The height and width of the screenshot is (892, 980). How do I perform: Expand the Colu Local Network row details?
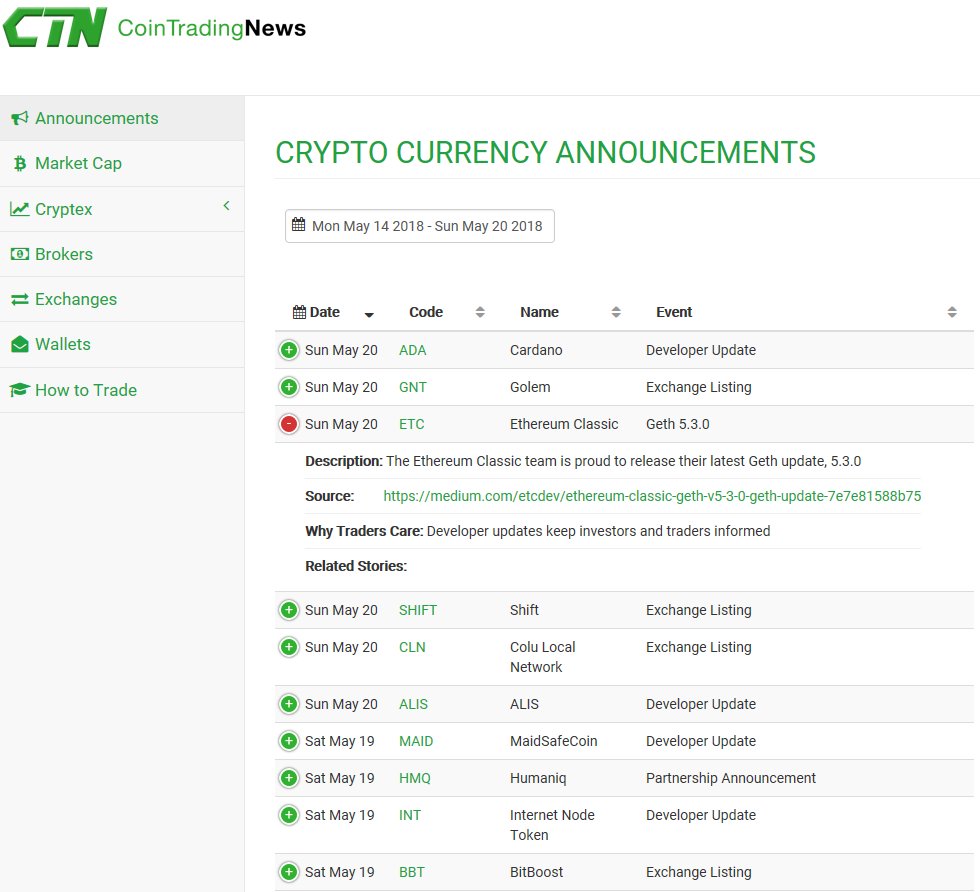click(289, 647)
